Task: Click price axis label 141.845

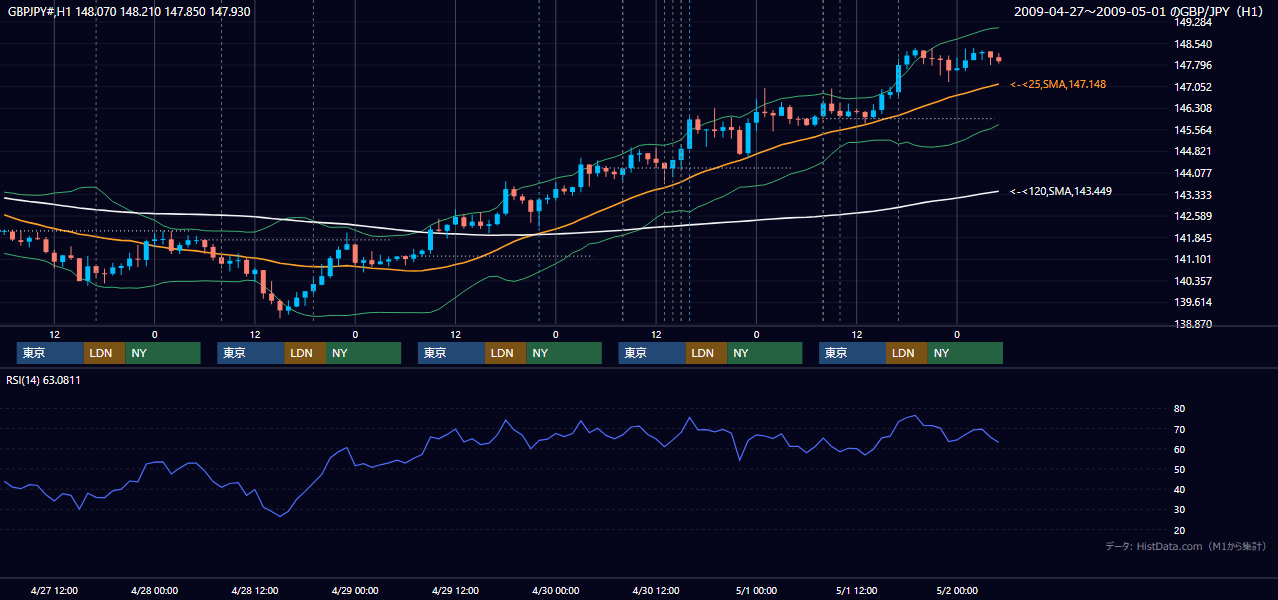Action: [1193, 238]
